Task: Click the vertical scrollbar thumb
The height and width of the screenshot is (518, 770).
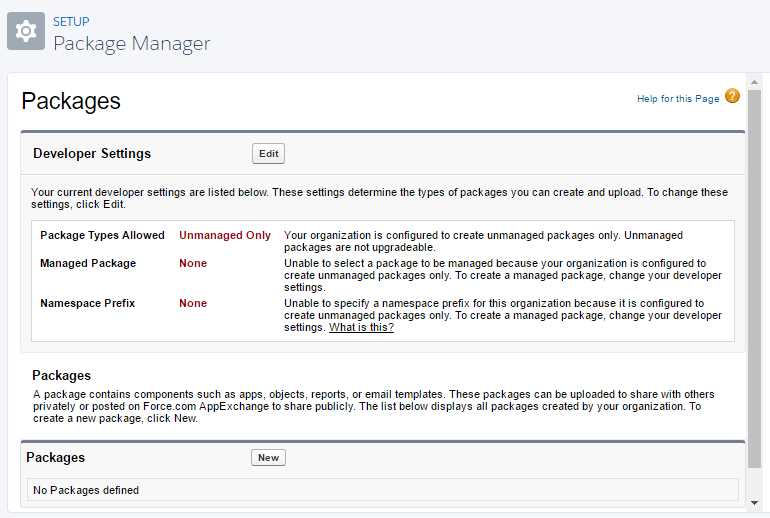Action: click(x=754, y=278)
